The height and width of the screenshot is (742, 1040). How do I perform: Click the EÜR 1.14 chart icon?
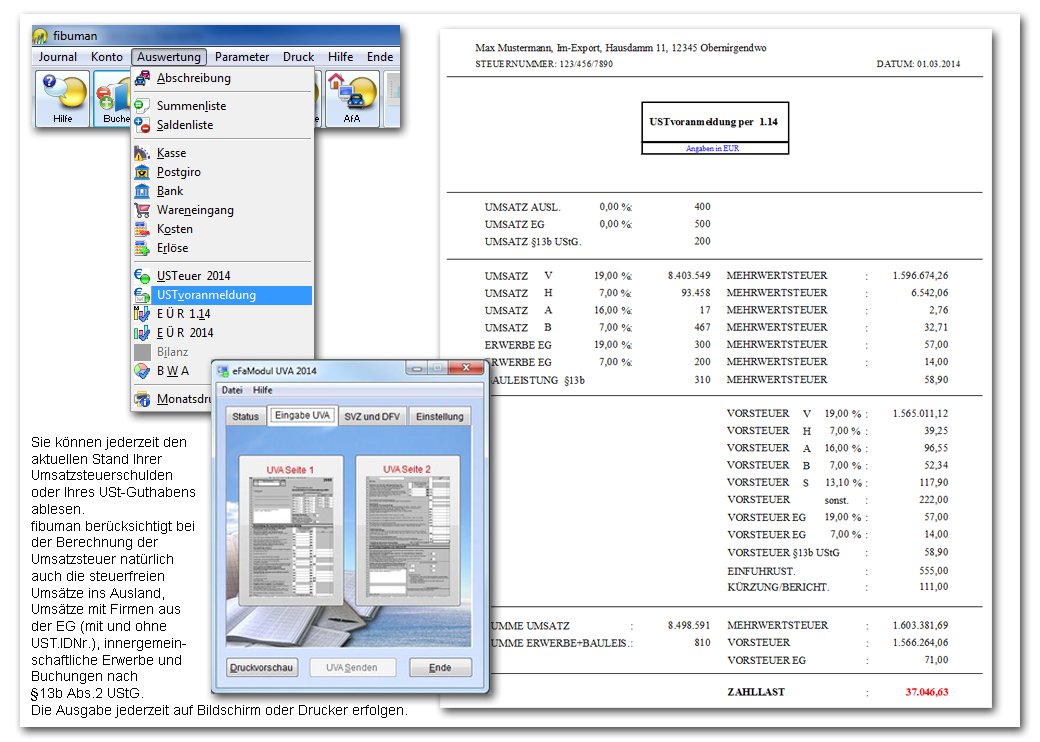142,314
